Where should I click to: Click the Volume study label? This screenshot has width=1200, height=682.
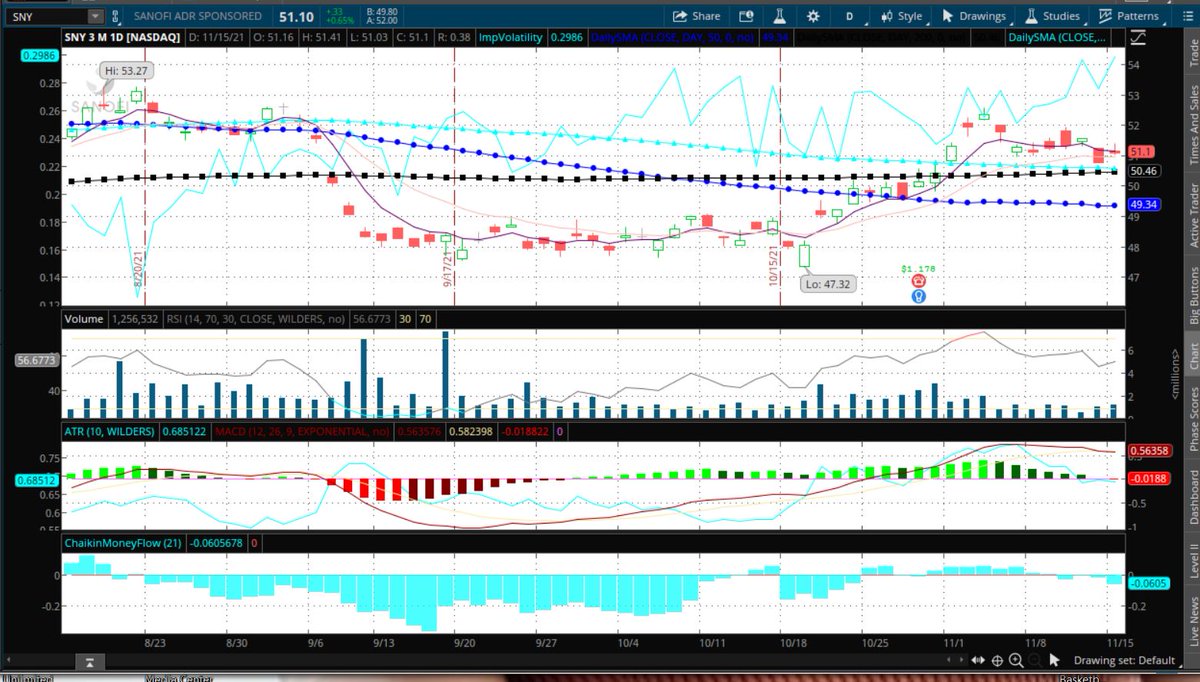pyautogui.click(x=85, y=320)
